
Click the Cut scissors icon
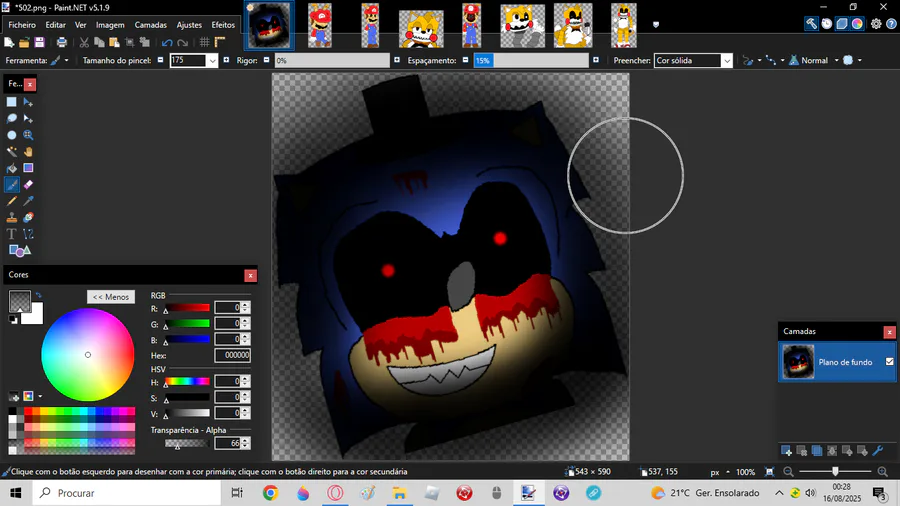(x=84, y=42)
